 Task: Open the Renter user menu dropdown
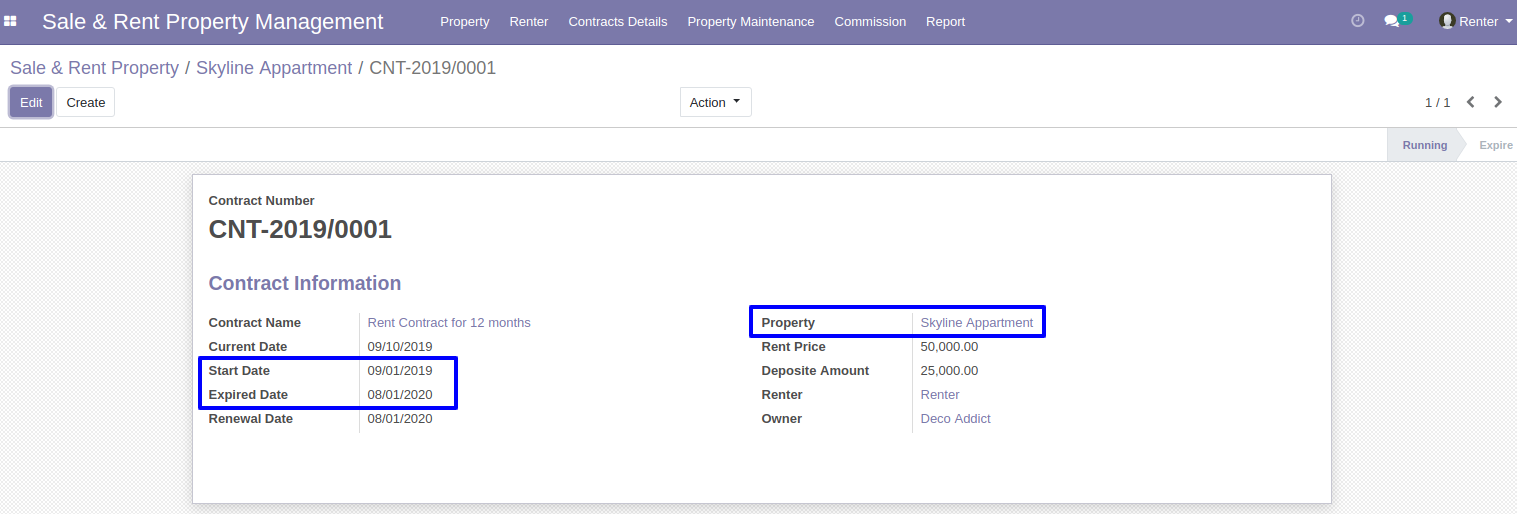tap(1476, 21)
